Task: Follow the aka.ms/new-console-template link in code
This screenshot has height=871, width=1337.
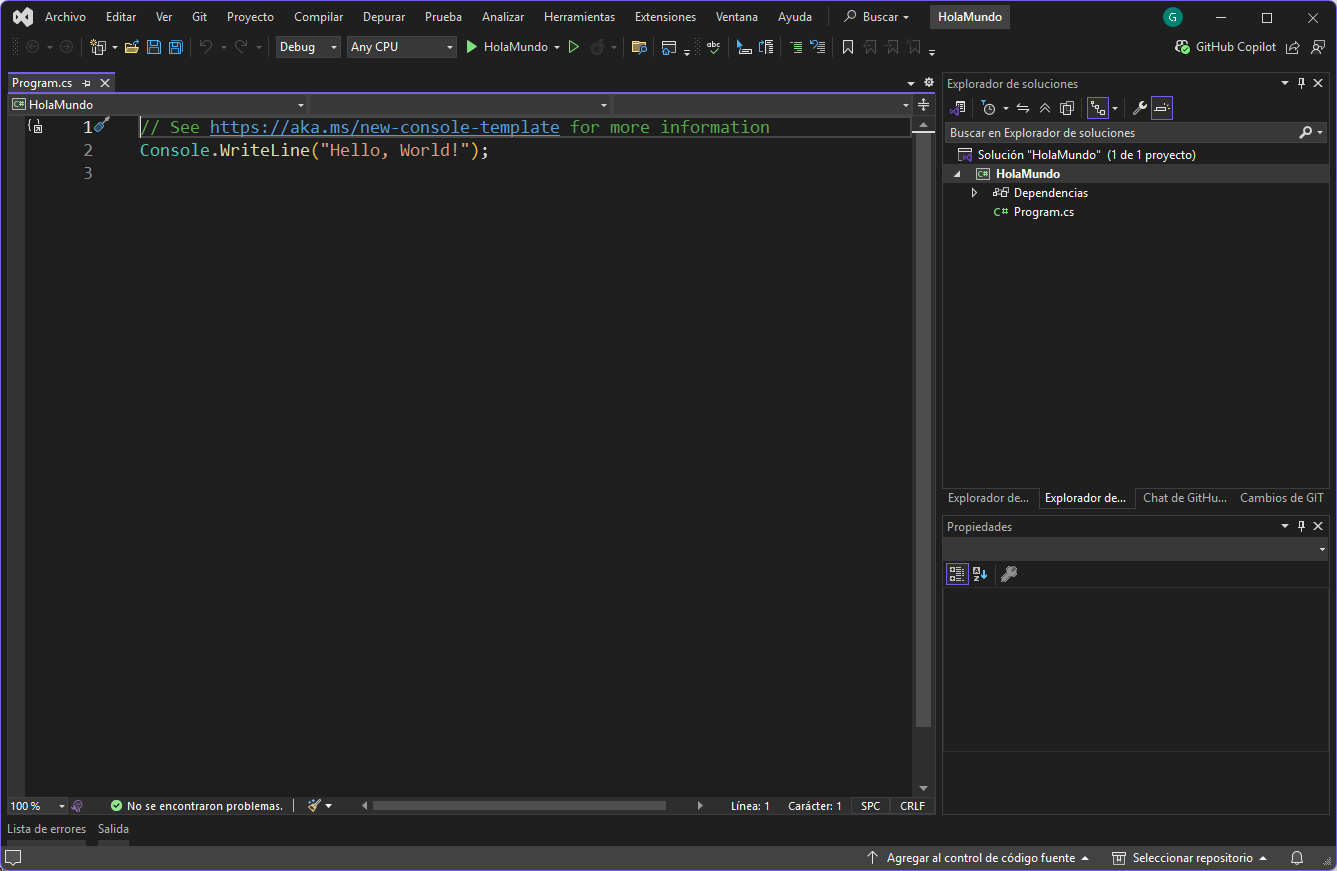Action: pyautogui.click(x=384, y=127)
